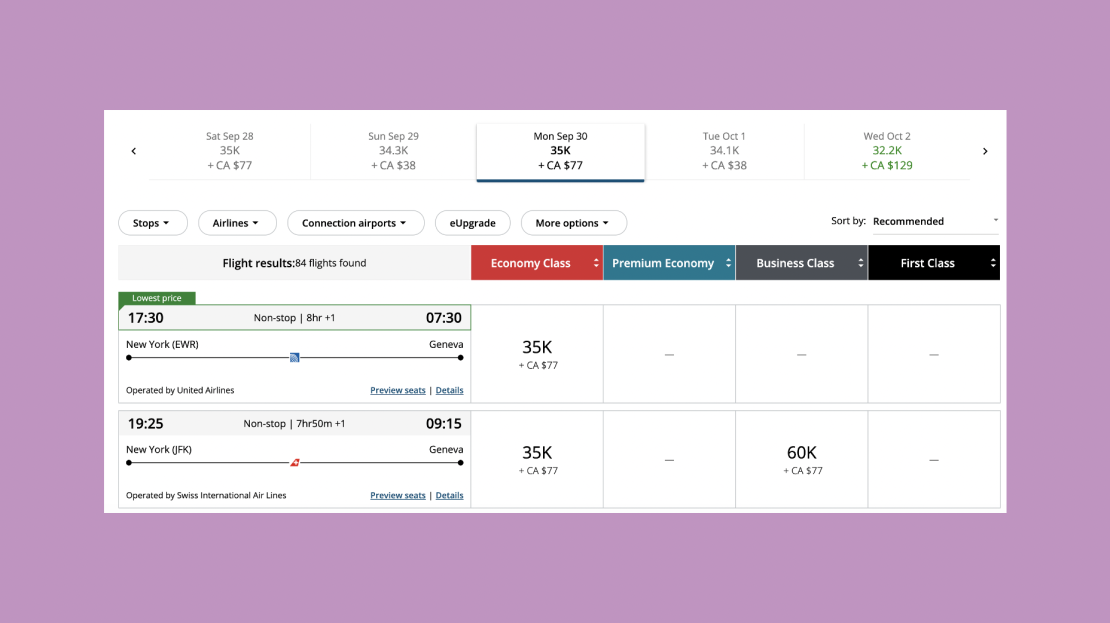Viewport: 1110px width, 623px height.
Task: Click sort arrows on Business Class header
Action: (860, 263)
